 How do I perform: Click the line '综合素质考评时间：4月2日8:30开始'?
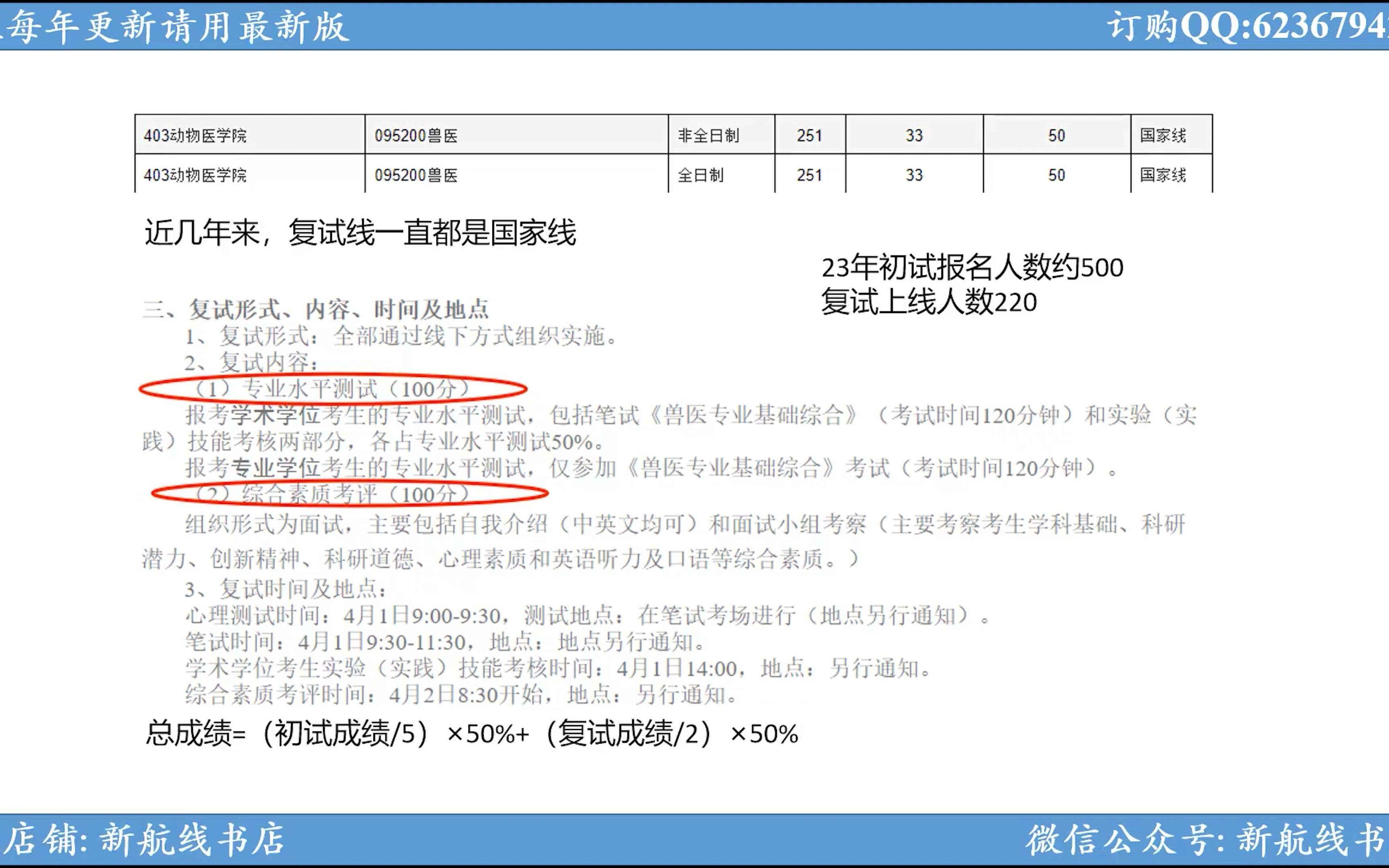[462, 695]
